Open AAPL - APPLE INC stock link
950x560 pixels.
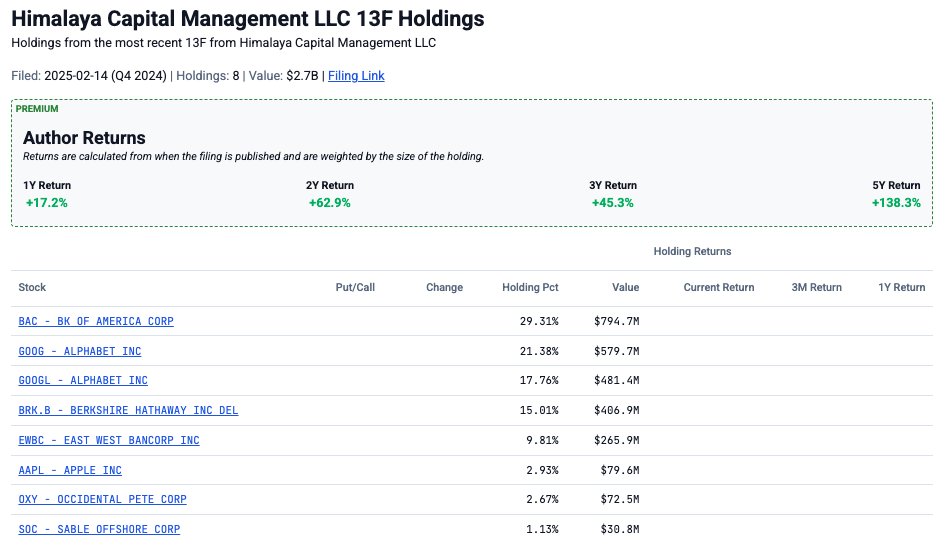tap(70, 470)
